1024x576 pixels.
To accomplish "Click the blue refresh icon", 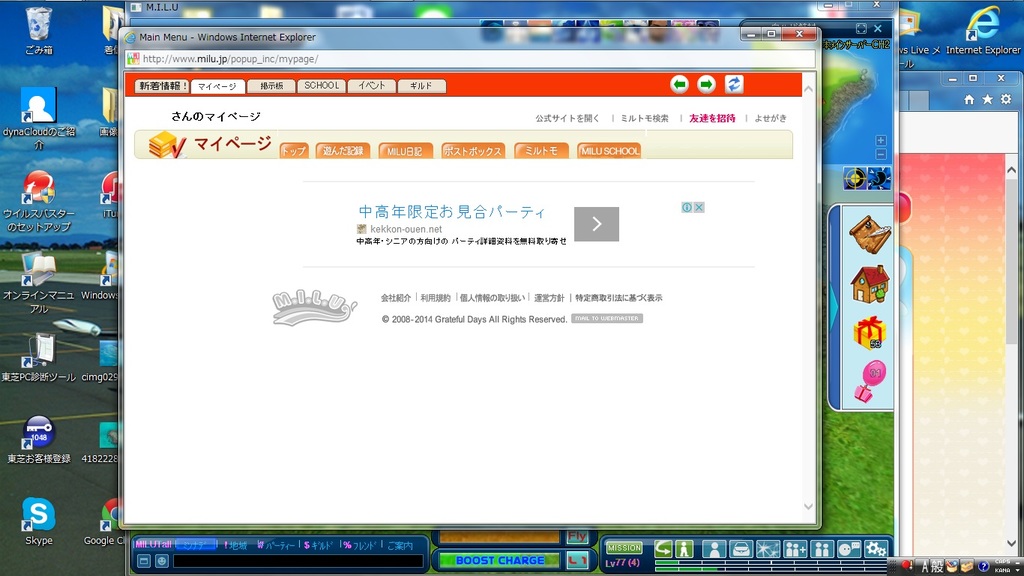I will 734,84.
